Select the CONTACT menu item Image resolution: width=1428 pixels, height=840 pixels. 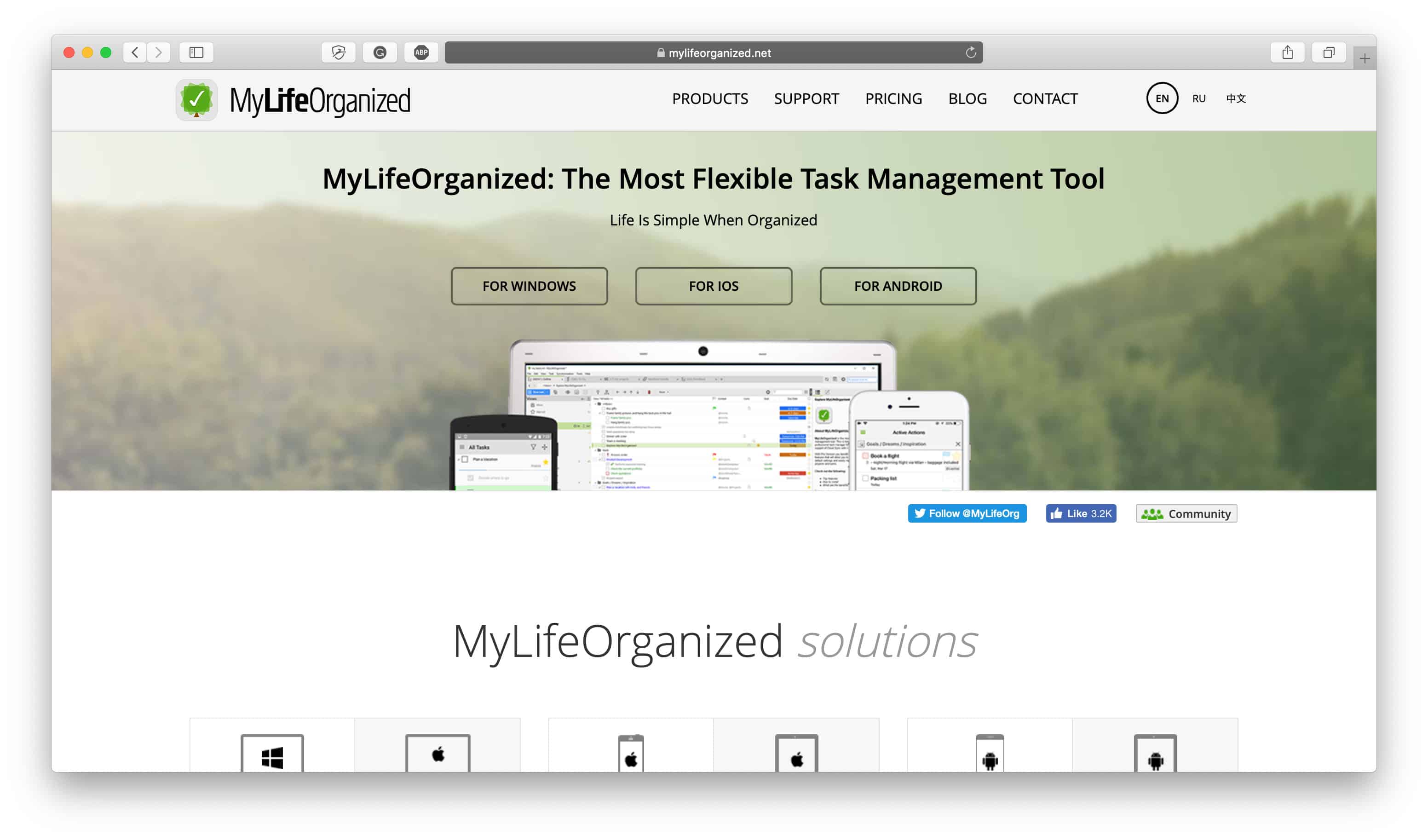click(x=1045, y=98)
